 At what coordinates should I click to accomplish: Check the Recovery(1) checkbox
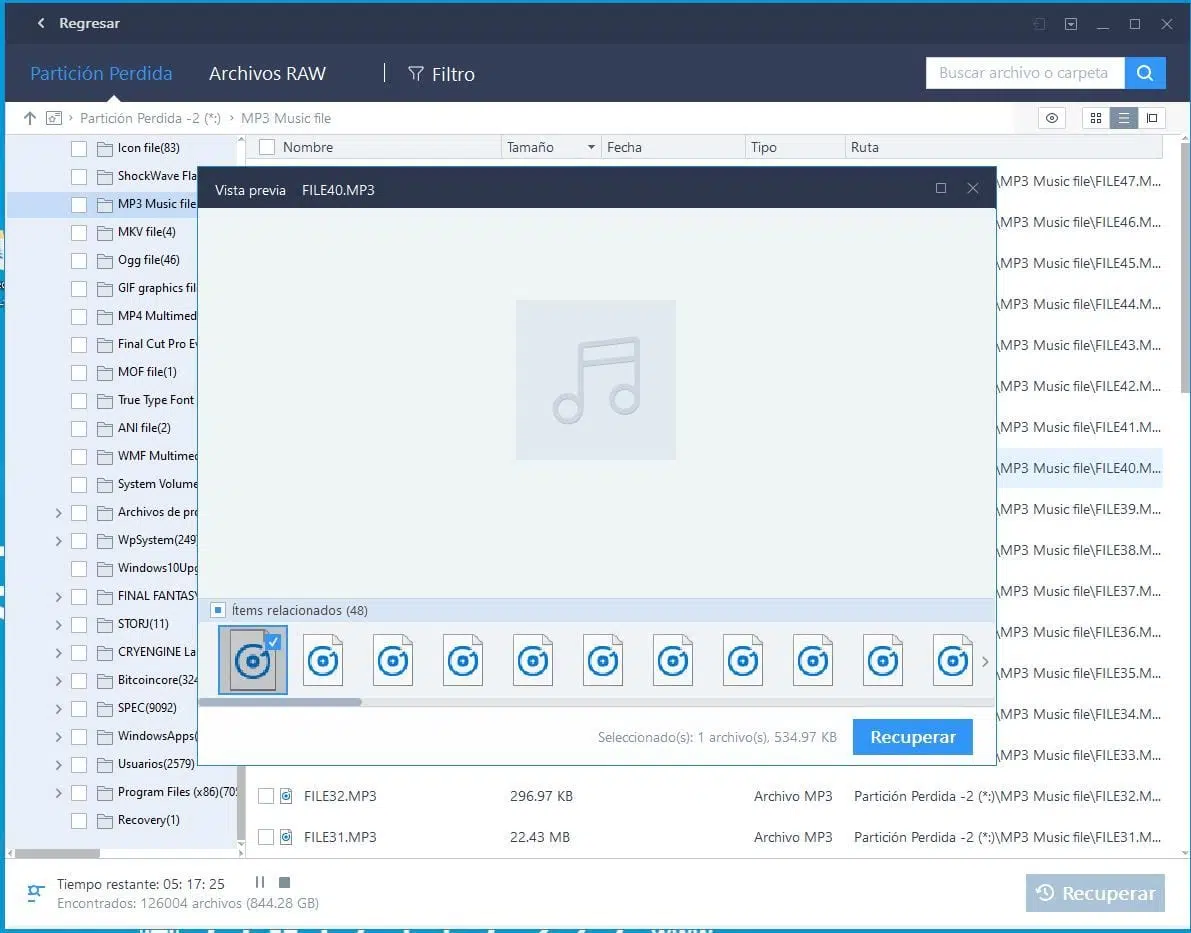[x=79, y=821]
